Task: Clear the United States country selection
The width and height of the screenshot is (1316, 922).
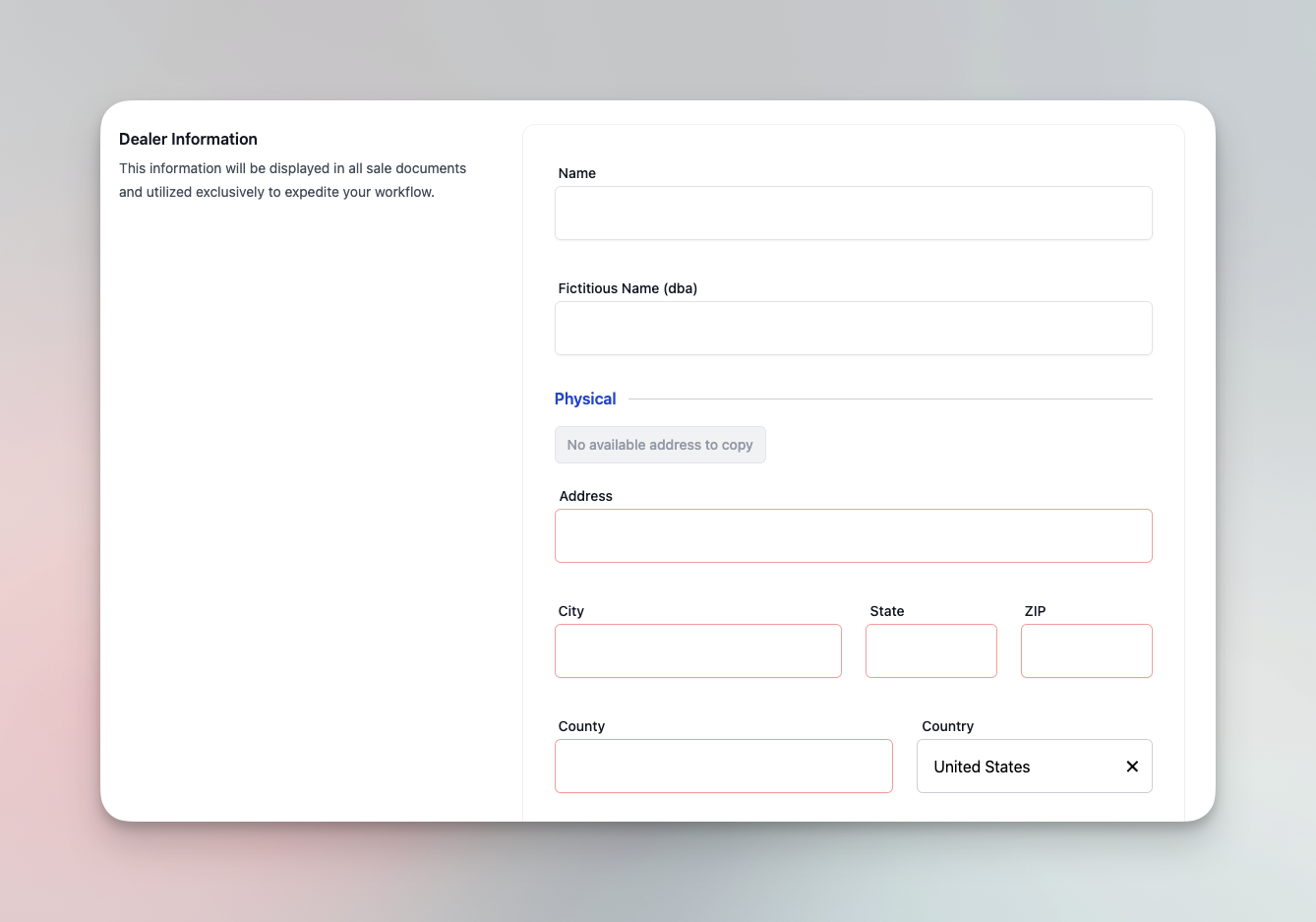Action: (x=1131, y=766)
